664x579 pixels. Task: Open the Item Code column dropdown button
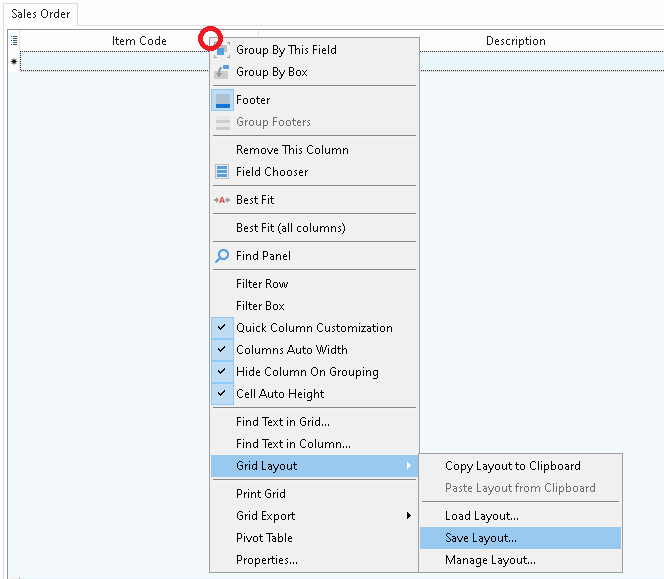211,39
